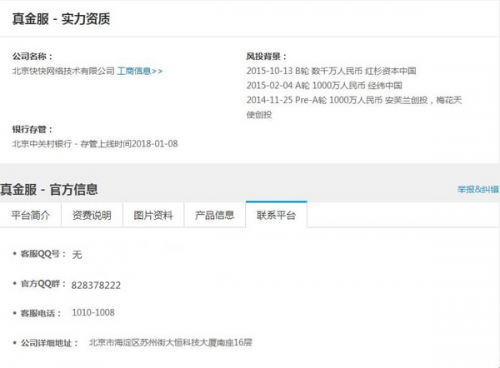
Task: Click the 官方QQ群 label
Action: [43, 284]
